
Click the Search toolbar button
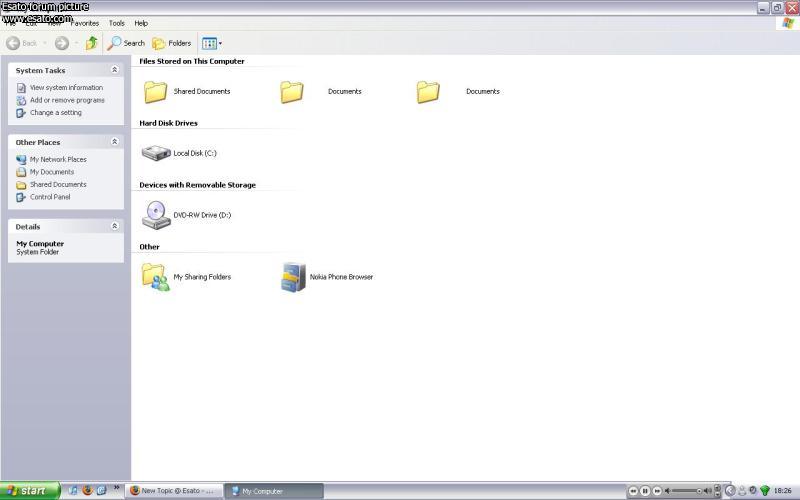(x=127, y=43)
